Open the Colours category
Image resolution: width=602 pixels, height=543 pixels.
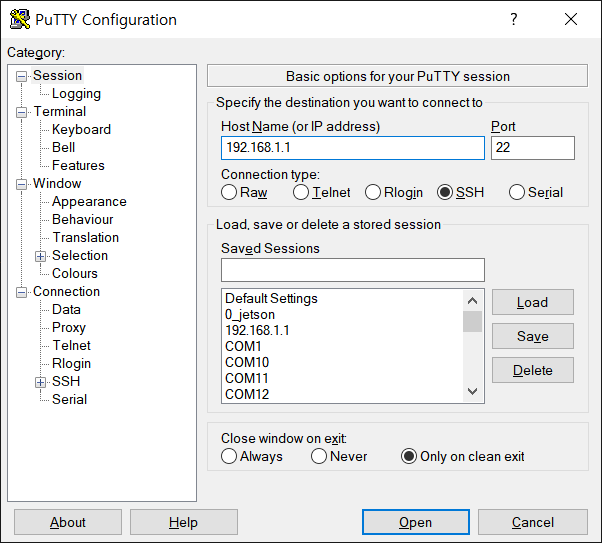[75, 273]
